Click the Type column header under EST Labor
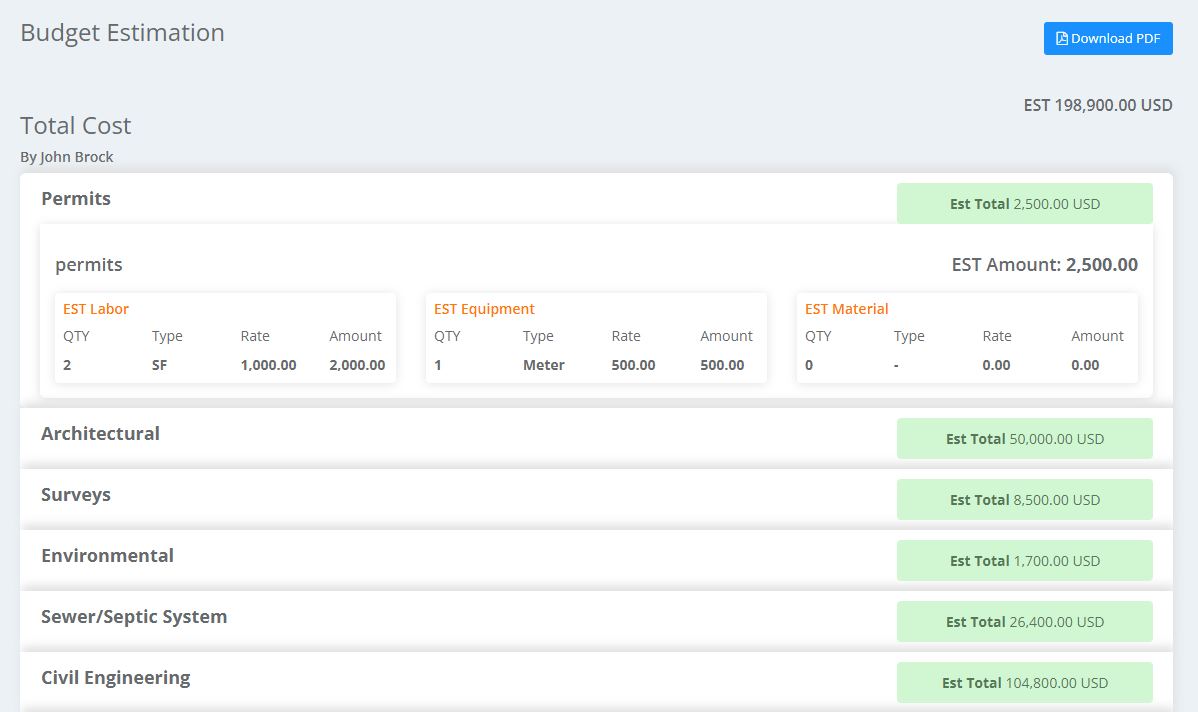The height and width of the screenshot is (712, 1198). point(167,336)
